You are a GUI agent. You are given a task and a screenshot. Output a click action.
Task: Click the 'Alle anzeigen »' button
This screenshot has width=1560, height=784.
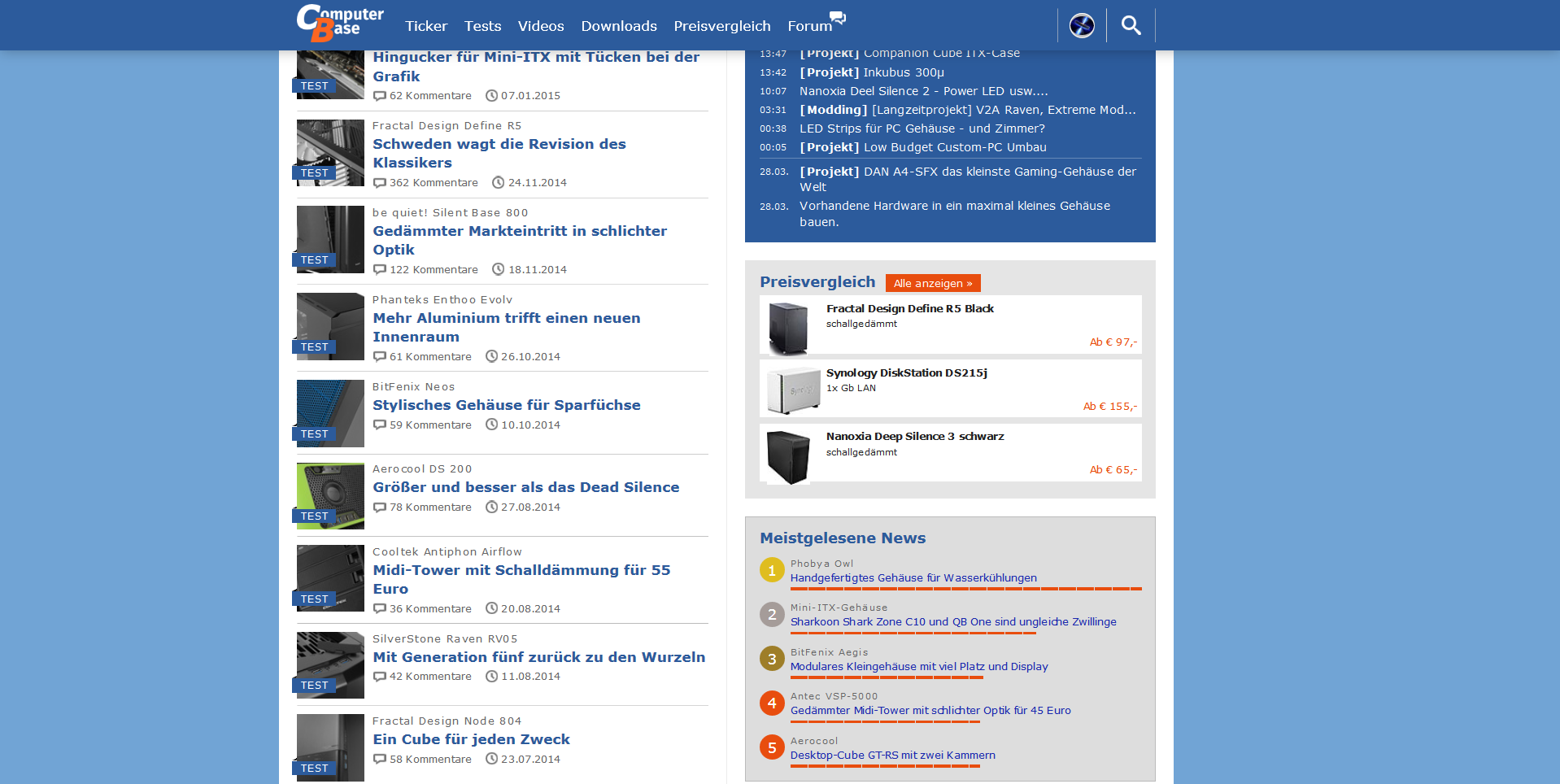pyautogui.click(x=933, y=283)
